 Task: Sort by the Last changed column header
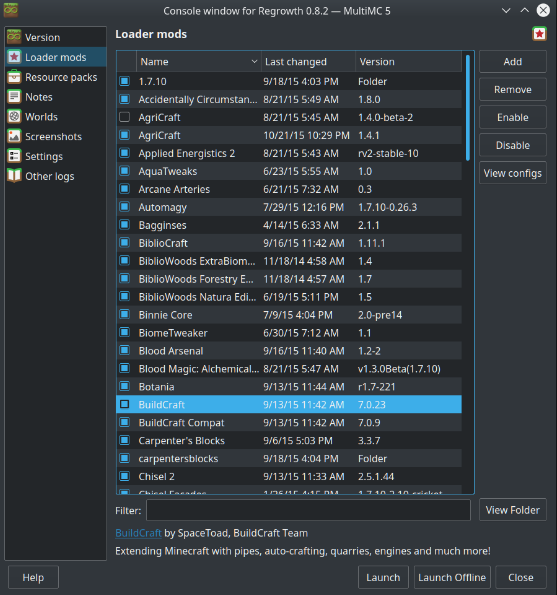pos(308,61)
